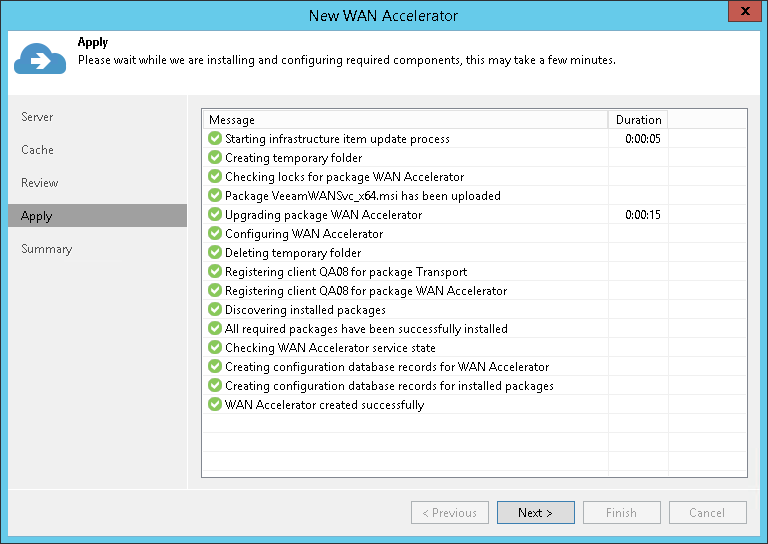This screenshot has width=768, height=544.
Task: Select the Review step
Action: [x=40, y=183]
